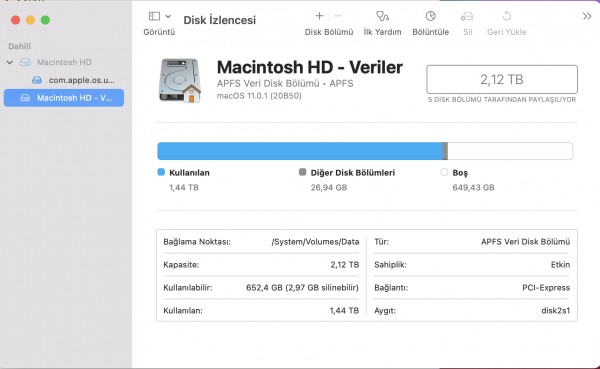Select the grayed Macintosh HD disk in the sidebar

point(64,62)
